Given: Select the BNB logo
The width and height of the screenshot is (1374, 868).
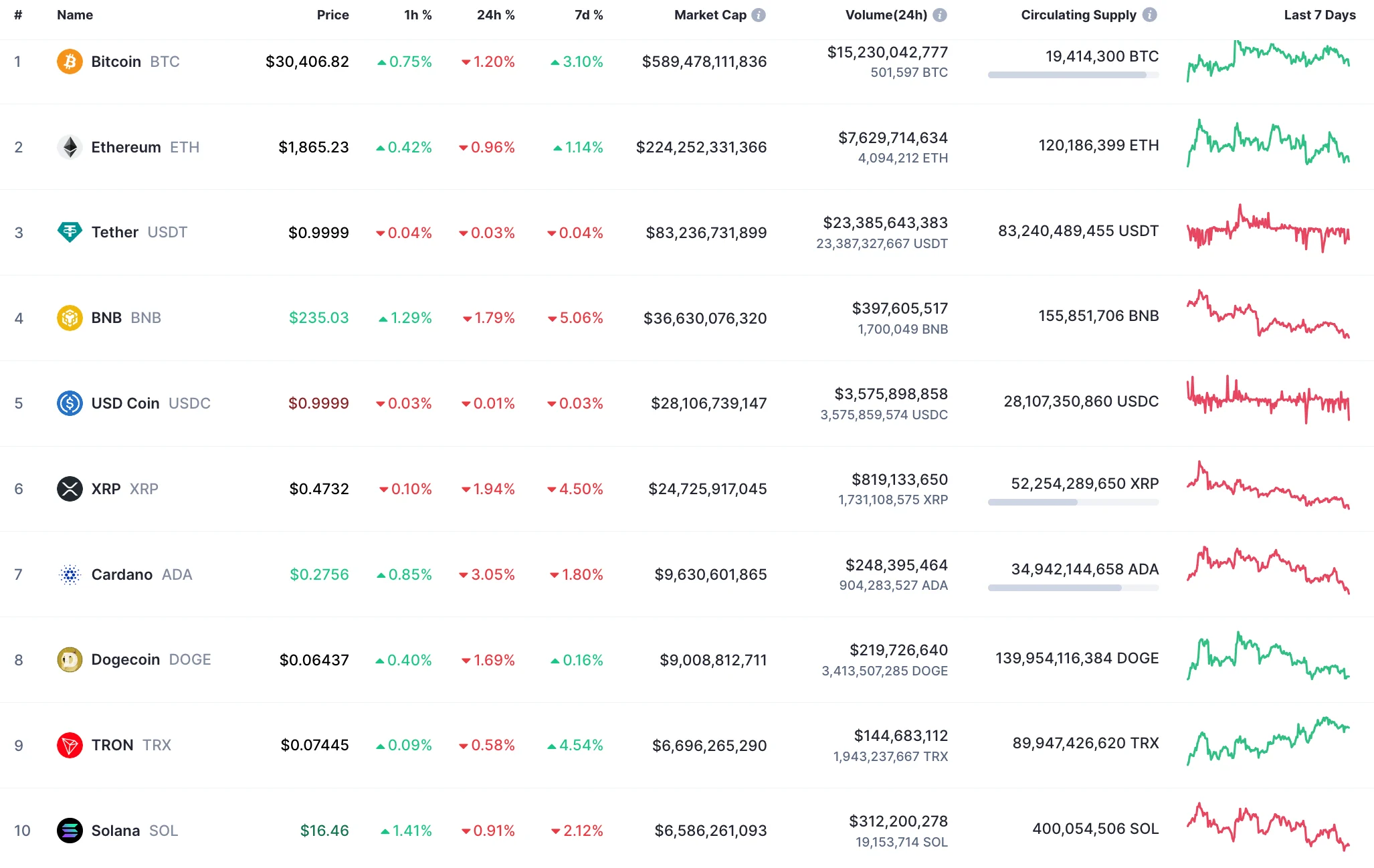Looking at the screenshot, I should point(70,318).
